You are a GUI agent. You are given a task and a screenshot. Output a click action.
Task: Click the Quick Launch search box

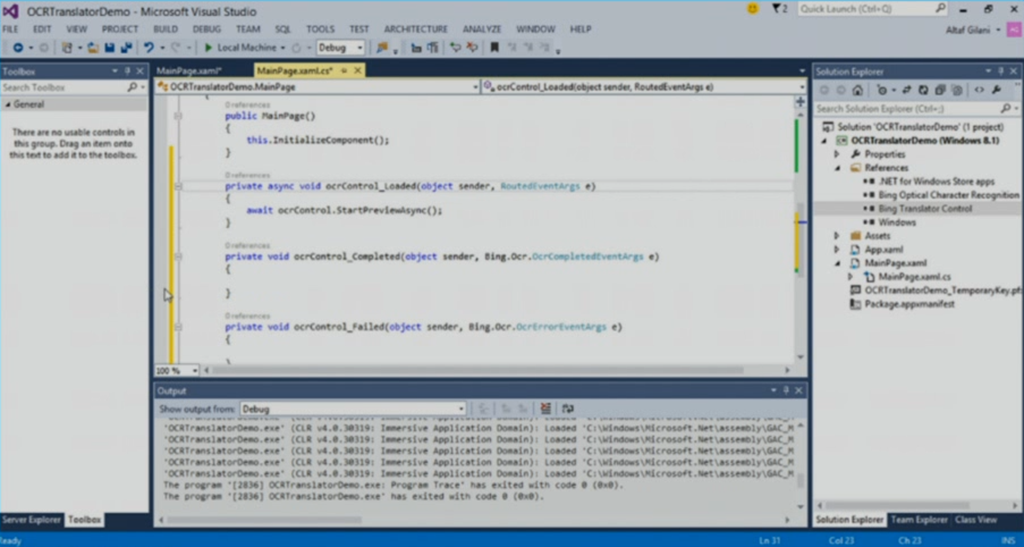(x=873, y=8)
